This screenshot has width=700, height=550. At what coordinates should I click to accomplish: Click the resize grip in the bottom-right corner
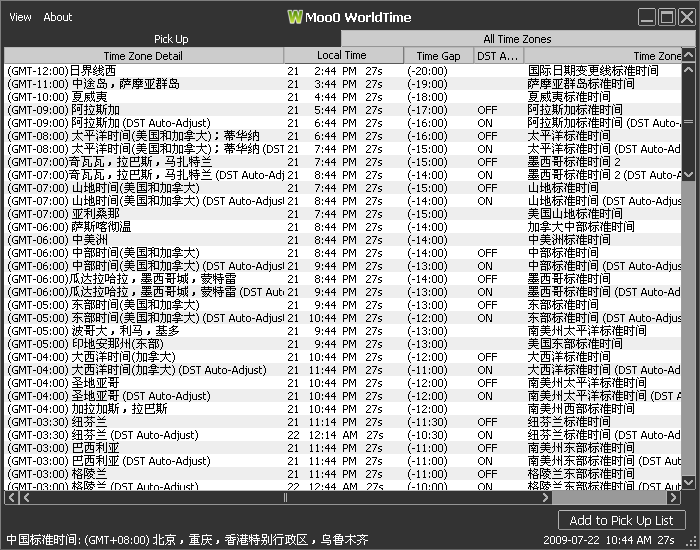click(692, 541)
